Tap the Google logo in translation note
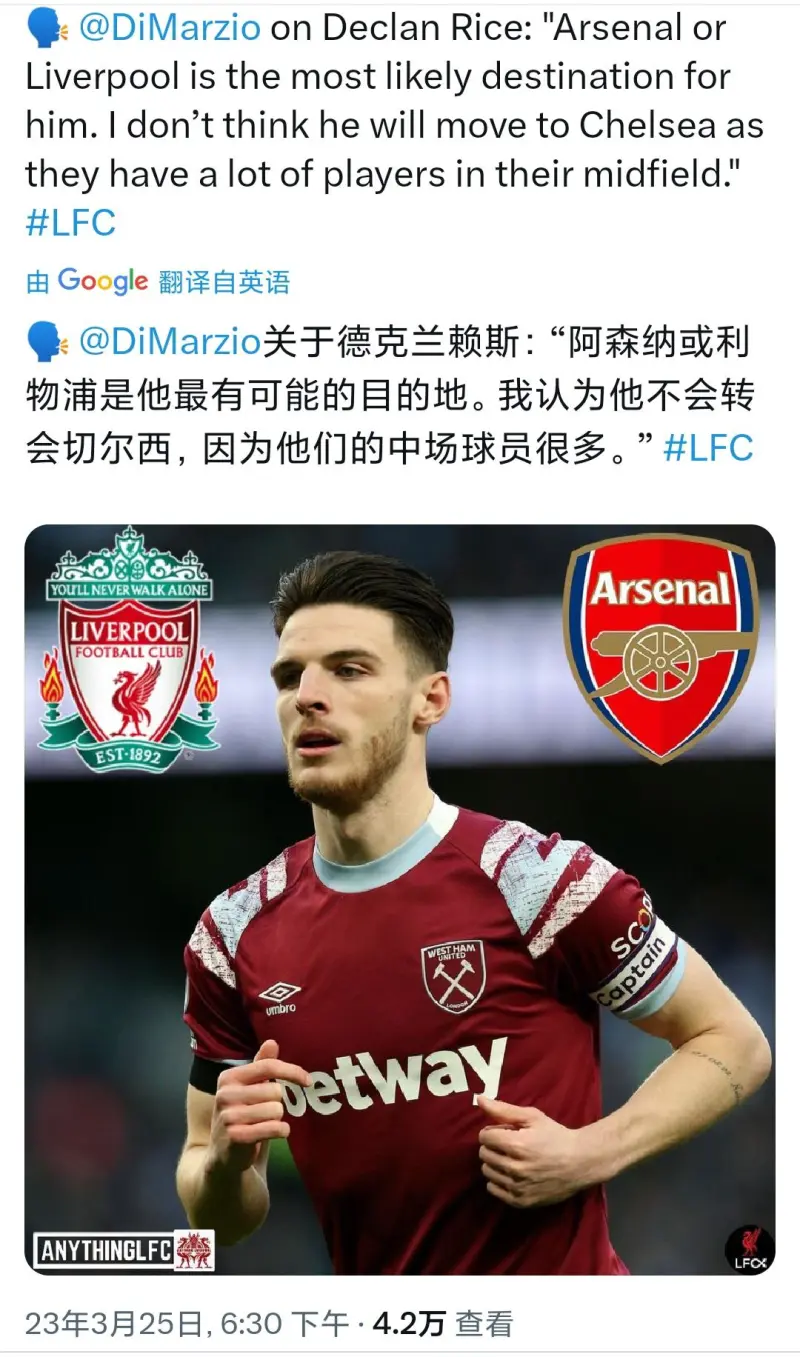 point(103,282)
